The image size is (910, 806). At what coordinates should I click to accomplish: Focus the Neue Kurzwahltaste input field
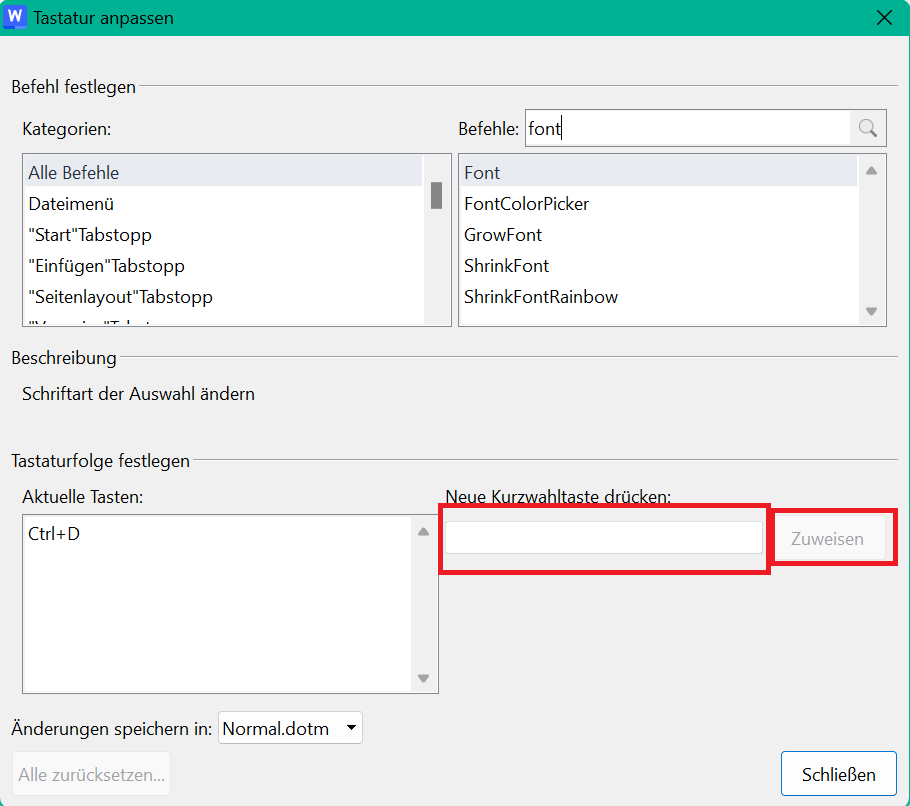coord(604,538)
